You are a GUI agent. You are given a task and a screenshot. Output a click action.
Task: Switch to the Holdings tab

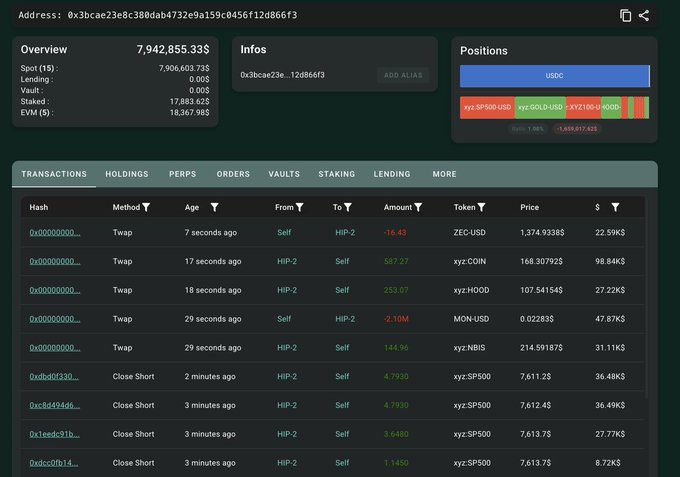(127, 174)
